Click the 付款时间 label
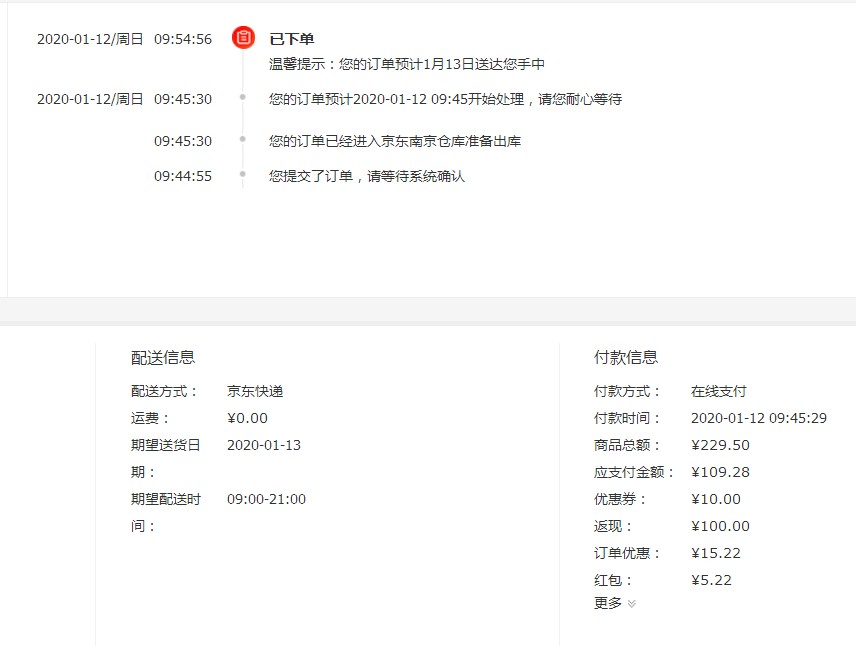 coord(627,418)
